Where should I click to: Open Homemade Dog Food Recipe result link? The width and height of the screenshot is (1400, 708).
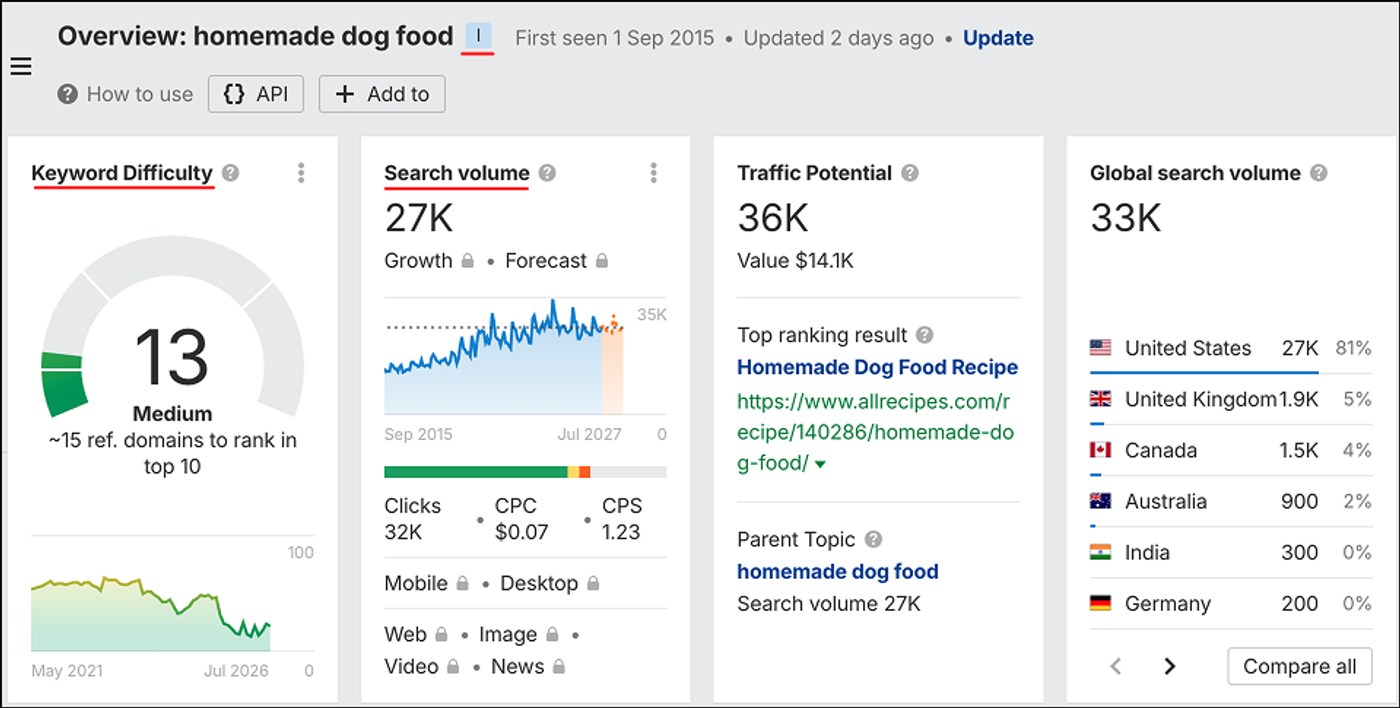tap(877, 367)
